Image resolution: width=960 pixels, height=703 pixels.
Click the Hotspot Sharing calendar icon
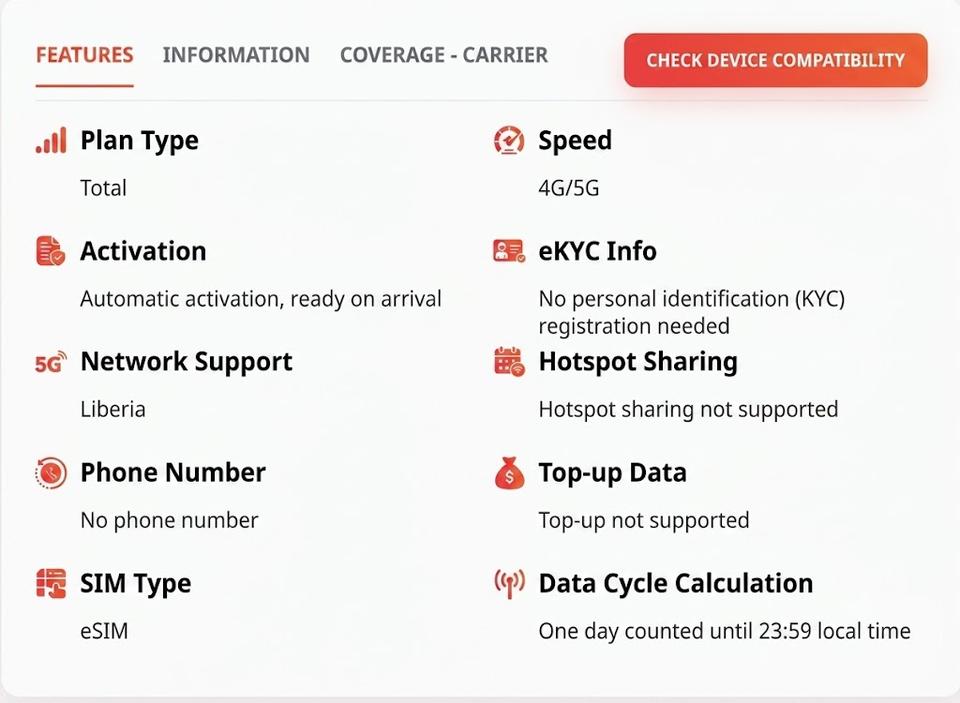point(509,361)
